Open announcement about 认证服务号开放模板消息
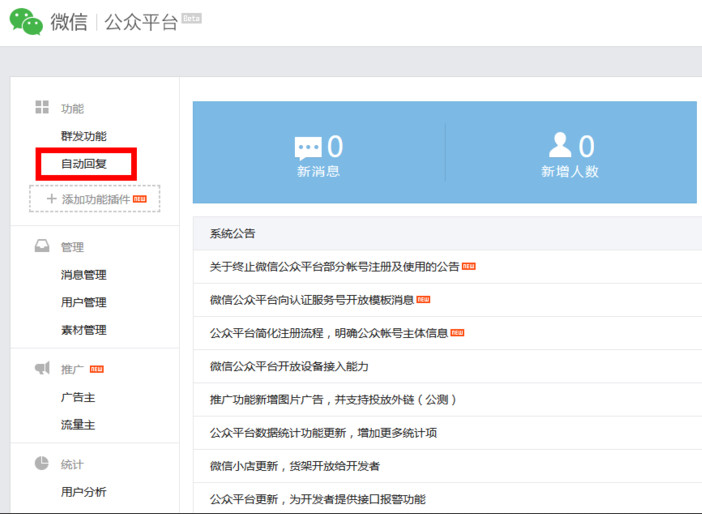 point(311,300)
